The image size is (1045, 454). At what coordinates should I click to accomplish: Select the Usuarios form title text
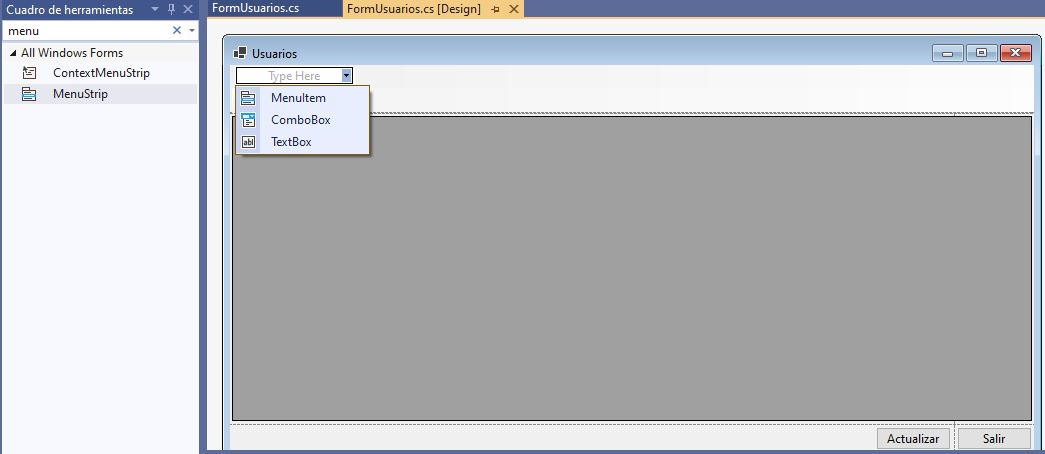(275, 54)
